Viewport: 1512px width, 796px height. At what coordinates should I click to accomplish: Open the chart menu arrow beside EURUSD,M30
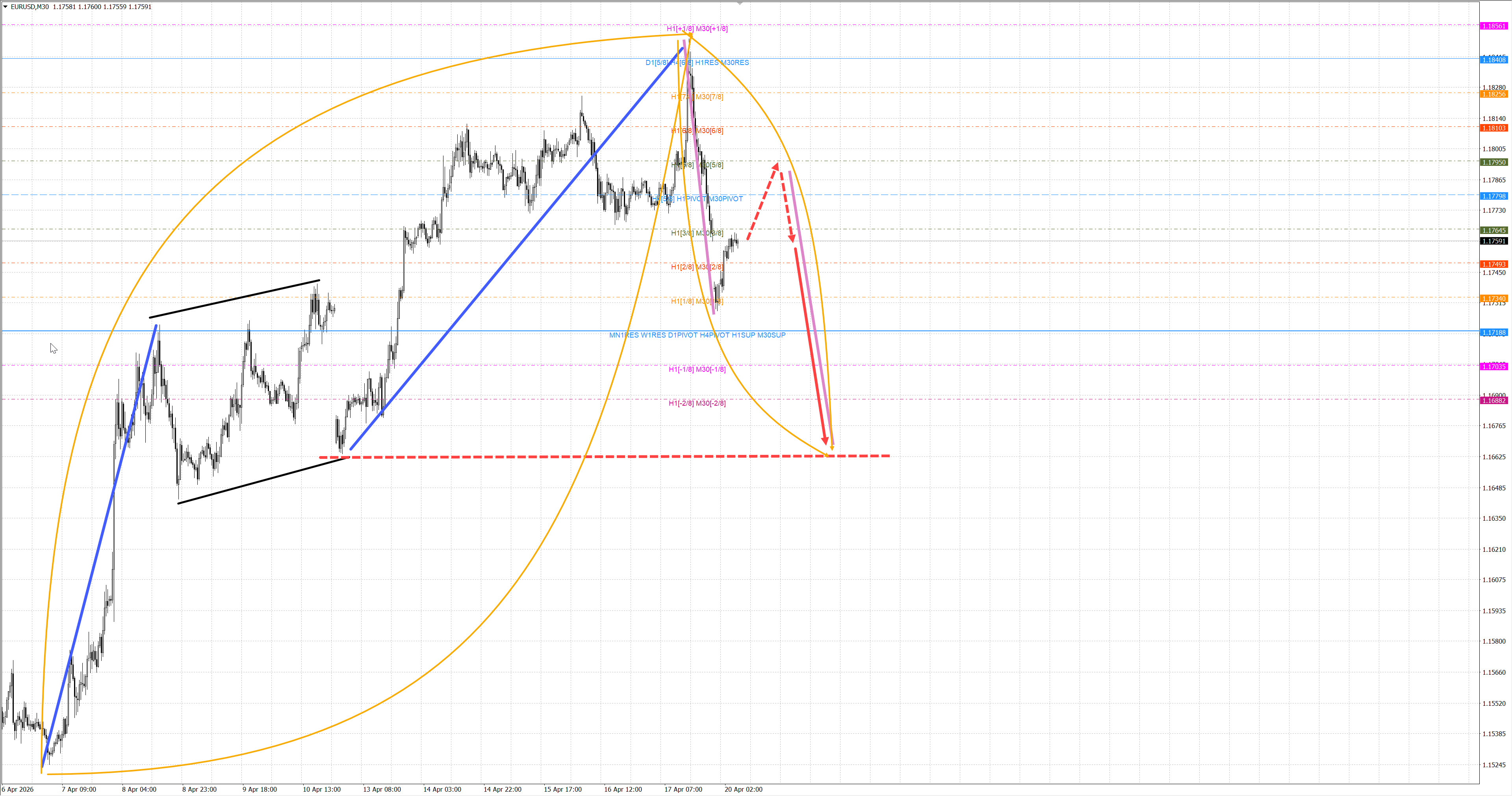point(5,6)
